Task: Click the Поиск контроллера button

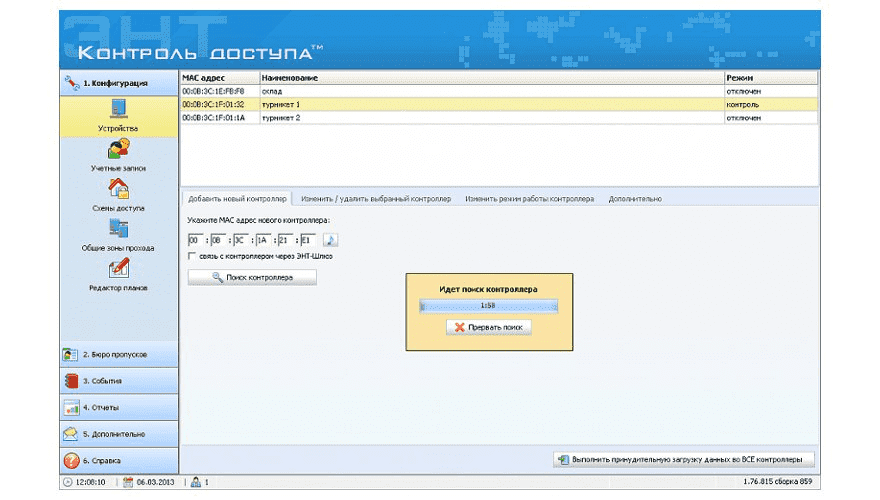Action: click(x=252, y=277)
